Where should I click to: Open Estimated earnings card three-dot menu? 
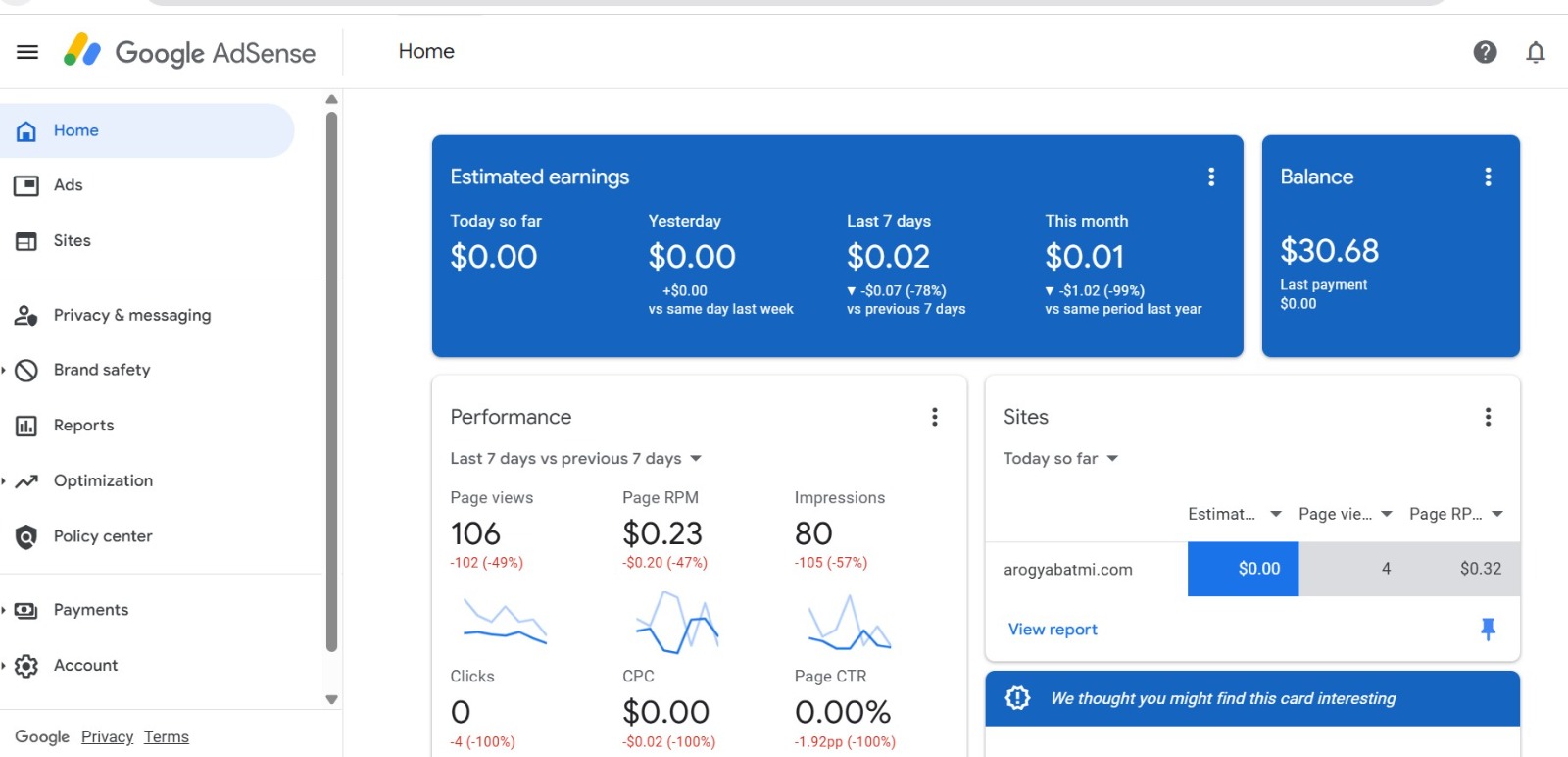(1211, 177)
